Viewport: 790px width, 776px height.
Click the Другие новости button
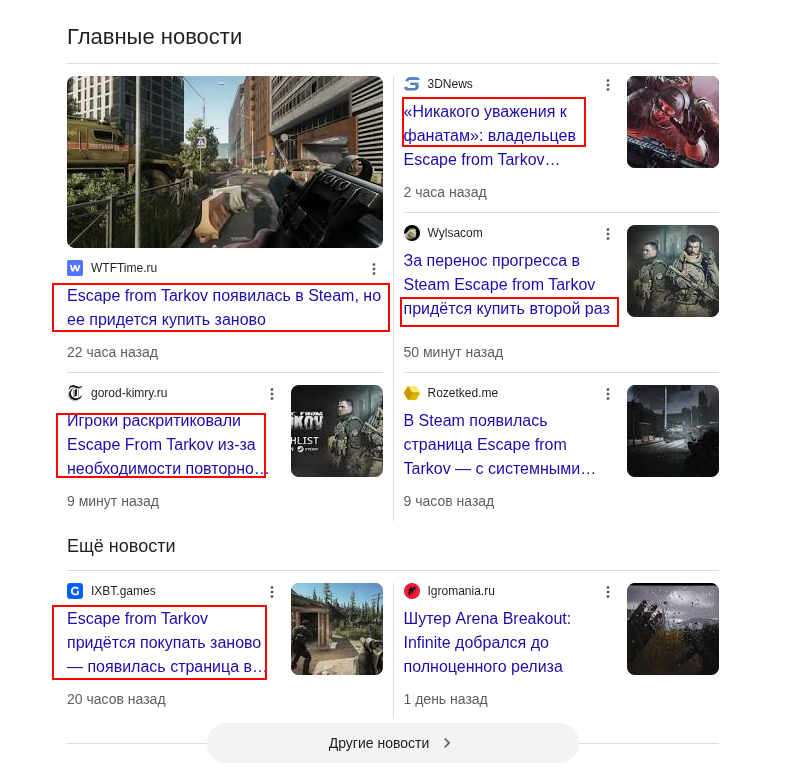pos(392,743)
